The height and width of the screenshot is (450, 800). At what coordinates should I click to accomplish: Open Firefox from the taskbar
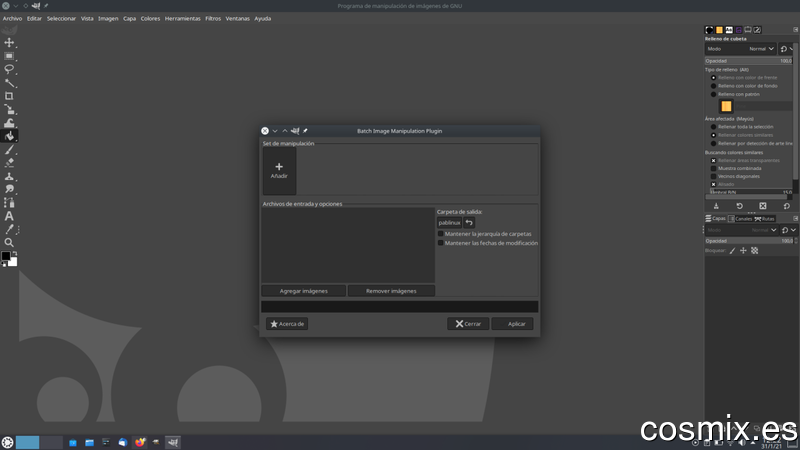(139, 442)
